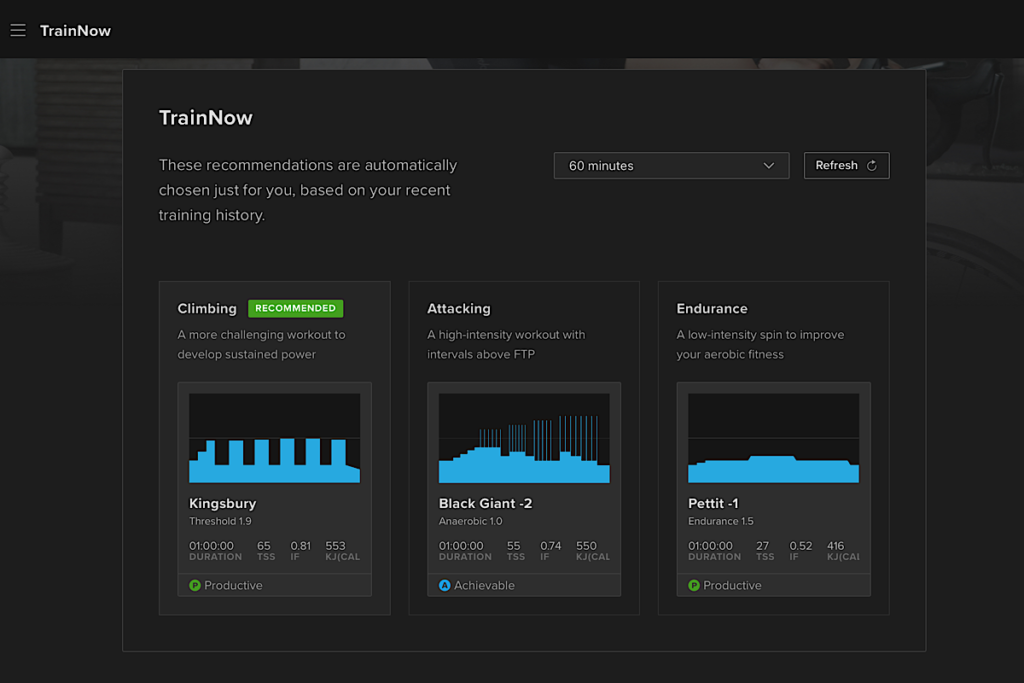Click the refresh arrow icon
This screenshot has height=683, width=1024.
click(x=872, y=166)
